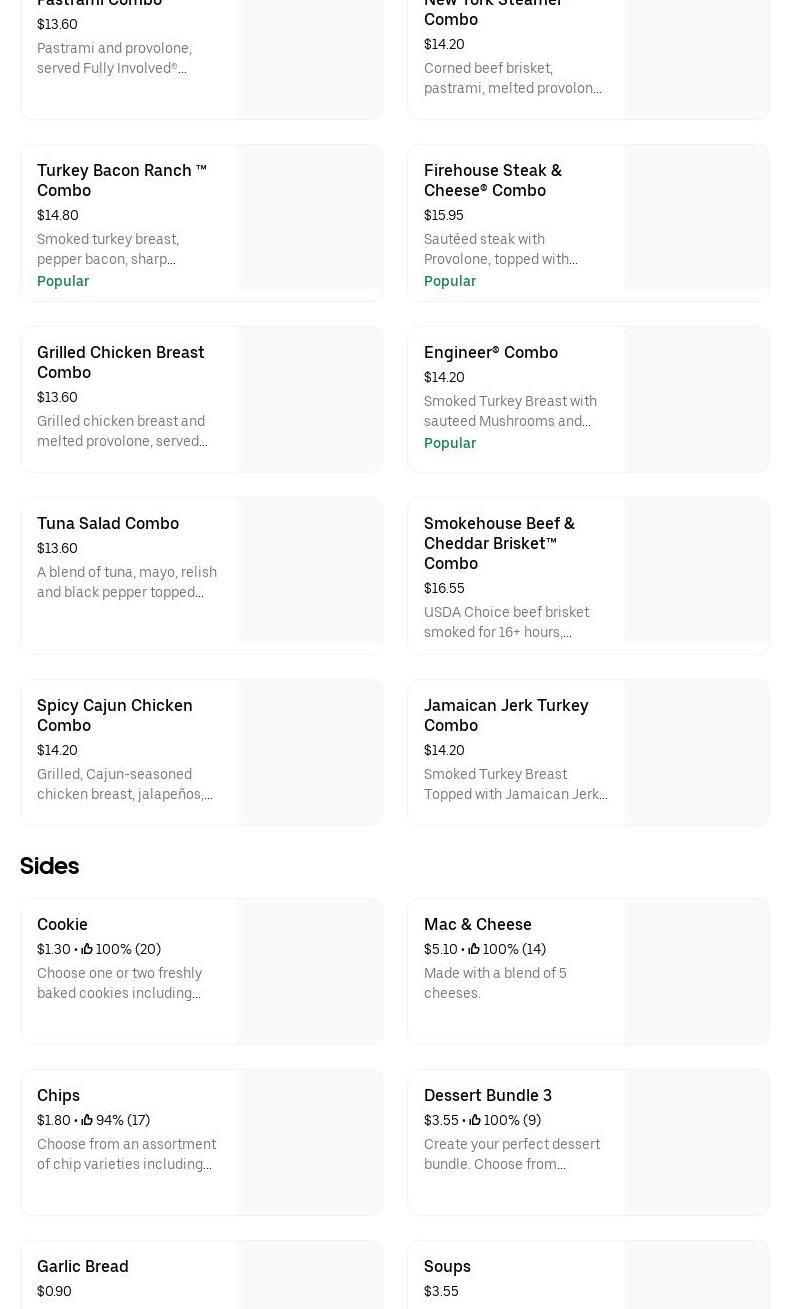Click the thumbs-up icon on Dessert Bundle 3
The width and height of the screenshot is (804, 1309).
click(x=474, y=1120)
